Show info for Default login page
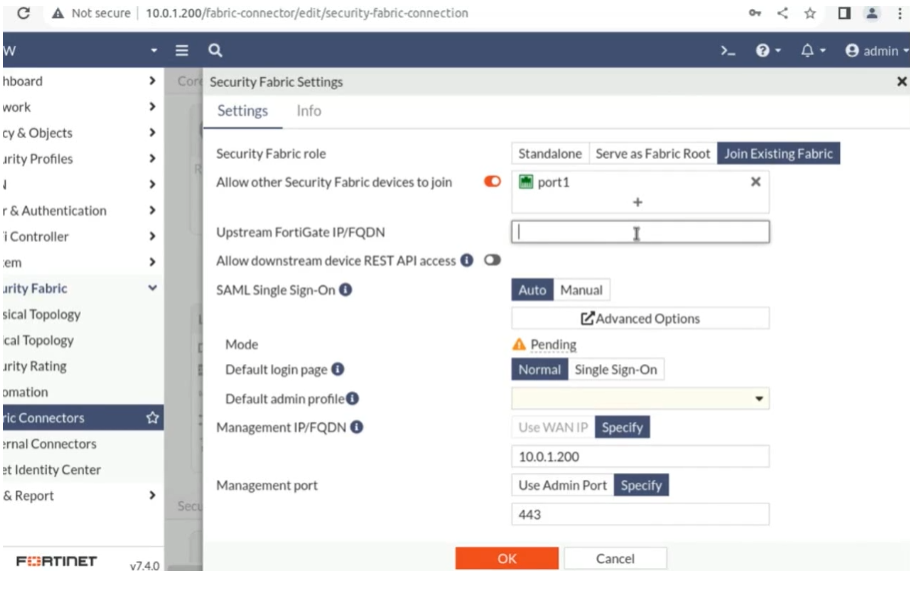This screenshot has height=589, width=915. [337, 369]
